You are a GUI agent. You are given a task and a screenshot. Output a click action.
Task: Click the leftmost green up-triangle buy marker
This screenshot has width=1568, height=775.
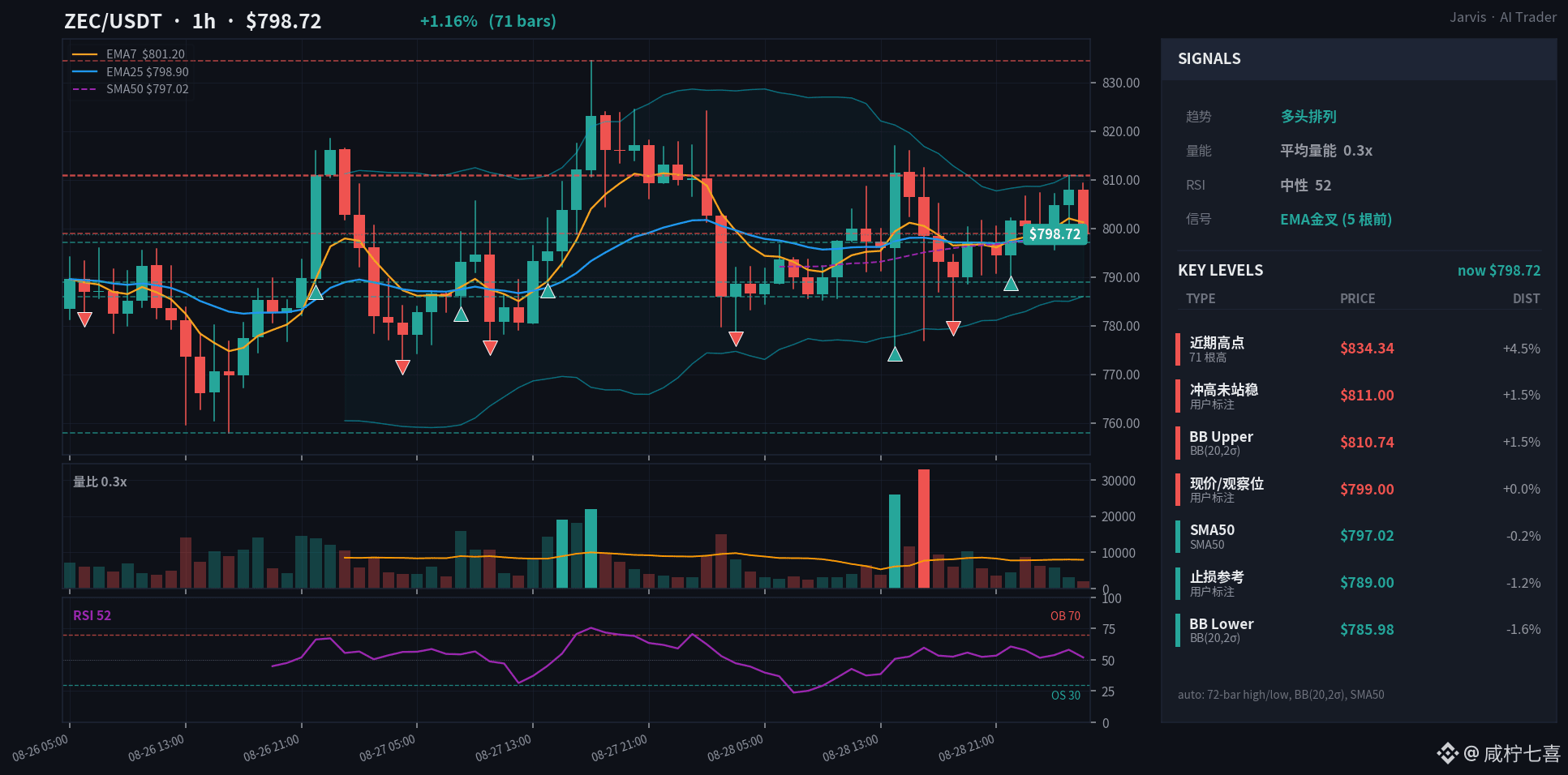tap(316, 293)
